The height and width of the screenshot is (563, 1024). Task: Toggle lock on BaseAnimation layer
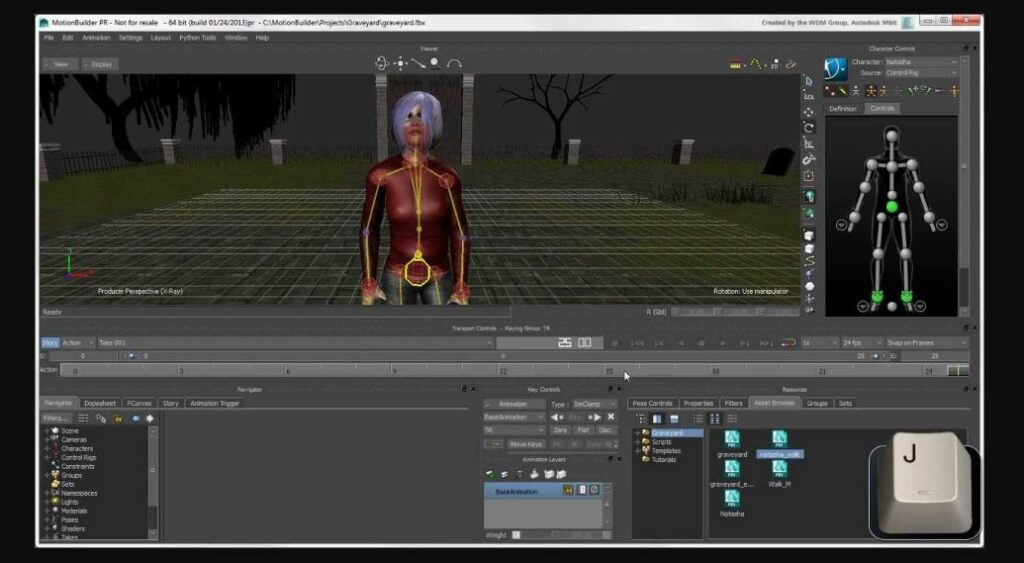click(x=568, y=490)
